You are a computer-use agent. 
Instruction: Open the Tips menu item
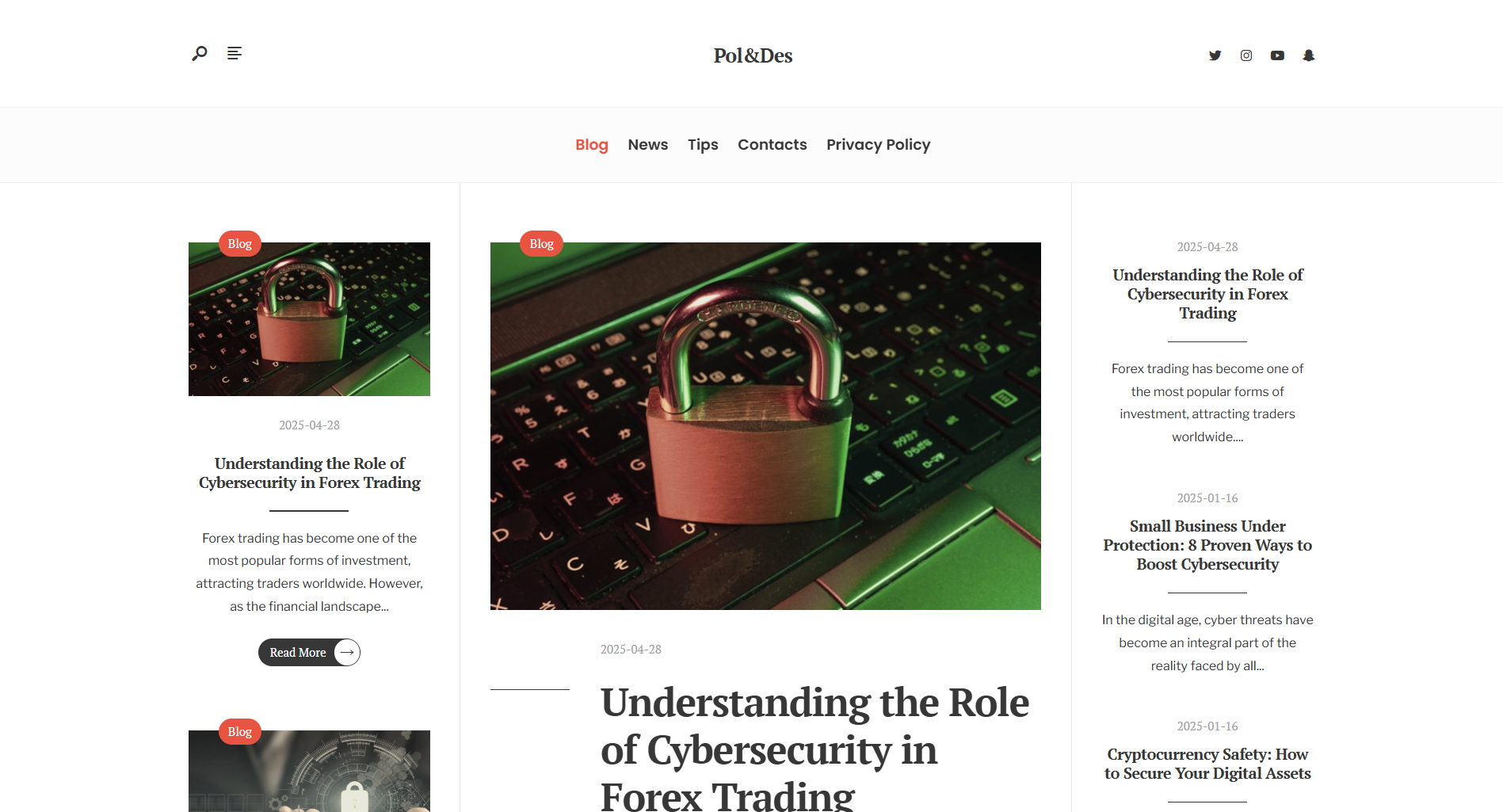click(703, 145)
